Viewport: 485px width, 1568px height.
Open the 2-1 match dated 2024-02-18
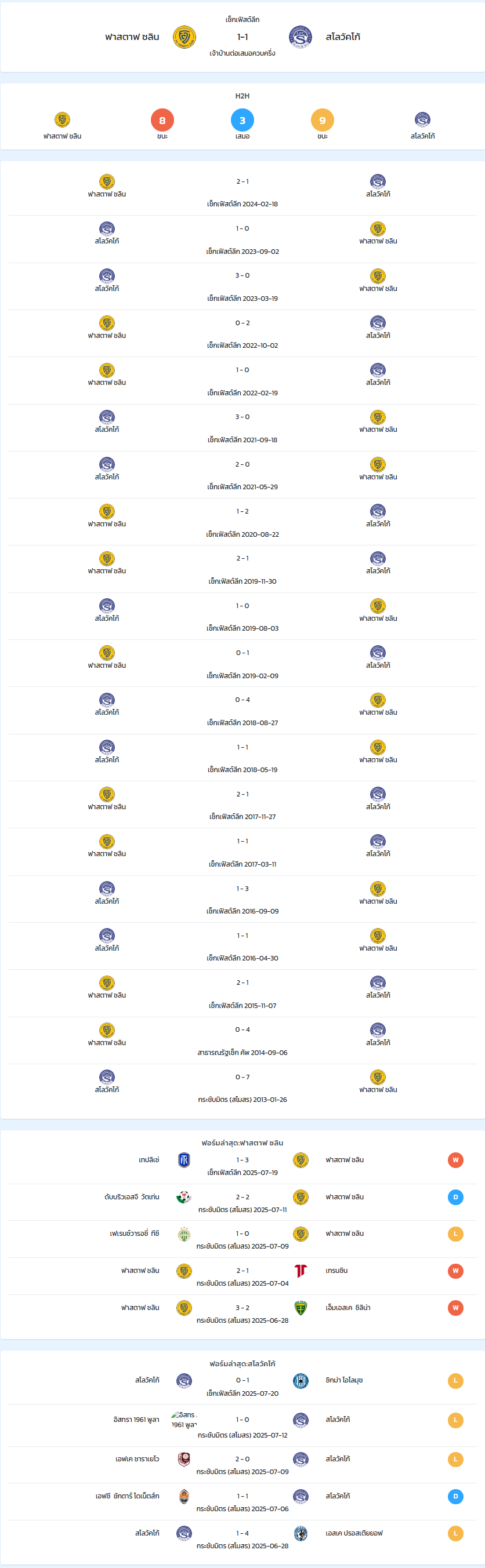click(242, 192)
